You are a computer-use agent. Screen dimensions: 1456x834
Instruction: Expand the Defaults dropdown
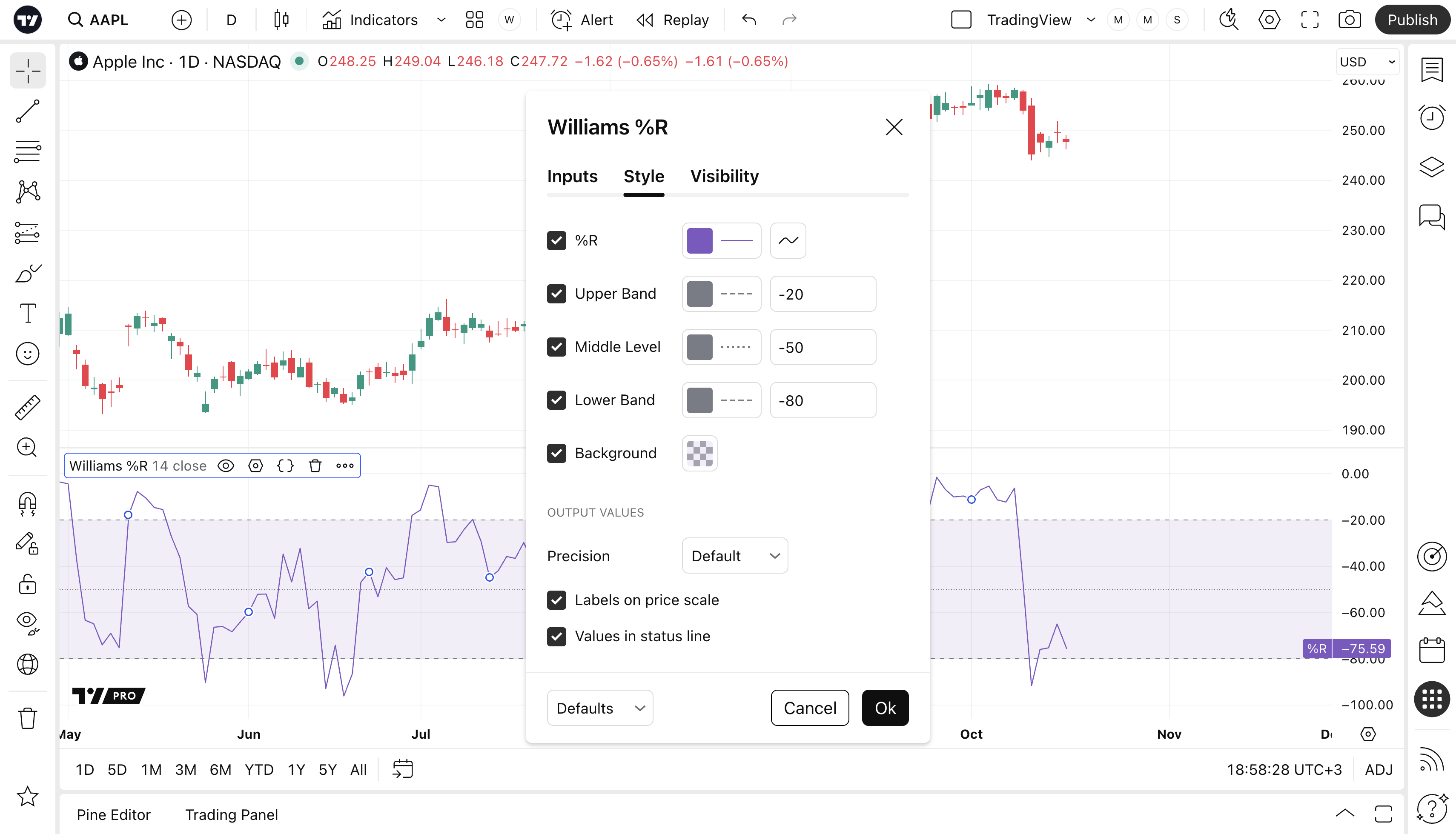(600, 708)
